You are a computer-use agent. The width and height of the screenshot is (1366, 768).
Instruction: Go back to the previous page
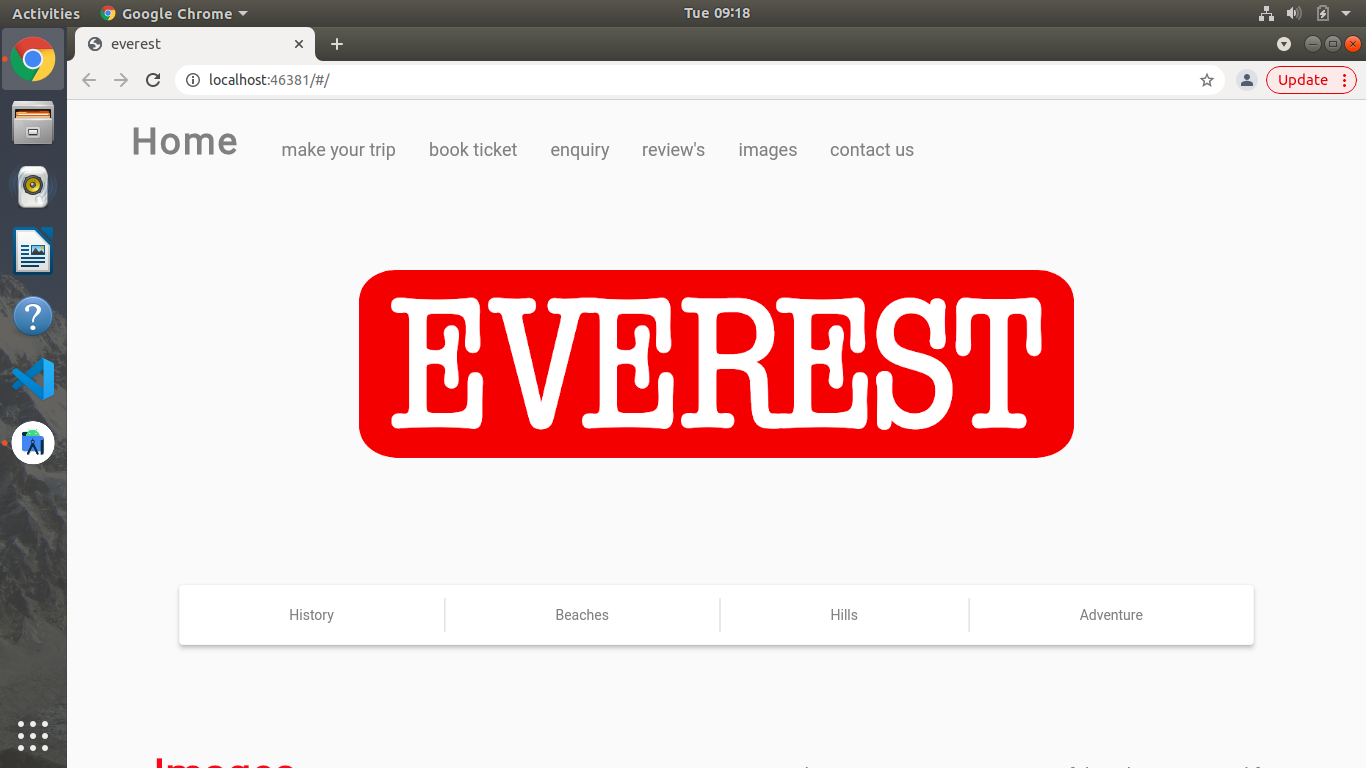(x=89, y=80)
